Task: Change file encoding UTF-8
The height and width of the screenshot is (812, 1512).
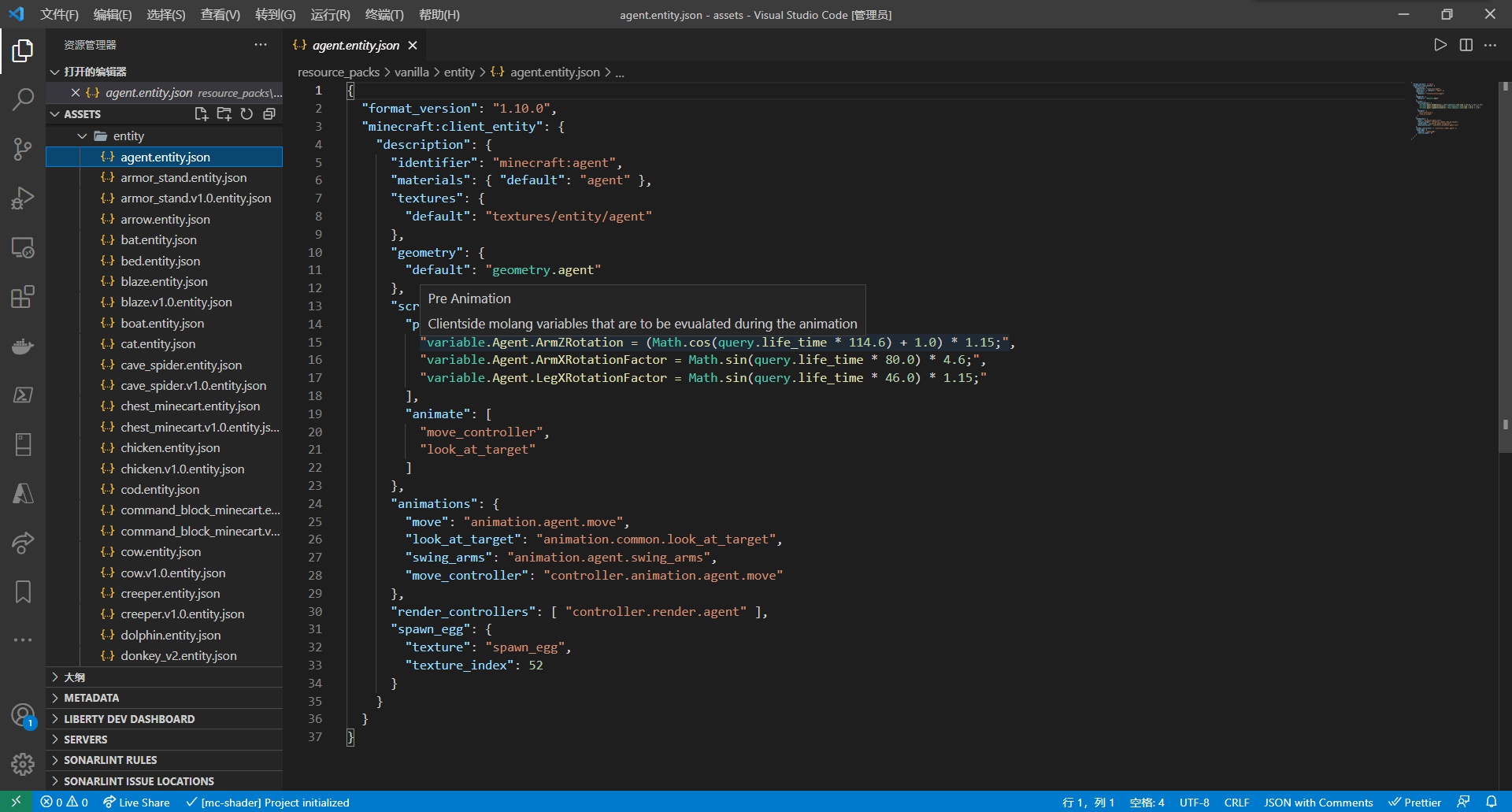Action: [1195, 802]
